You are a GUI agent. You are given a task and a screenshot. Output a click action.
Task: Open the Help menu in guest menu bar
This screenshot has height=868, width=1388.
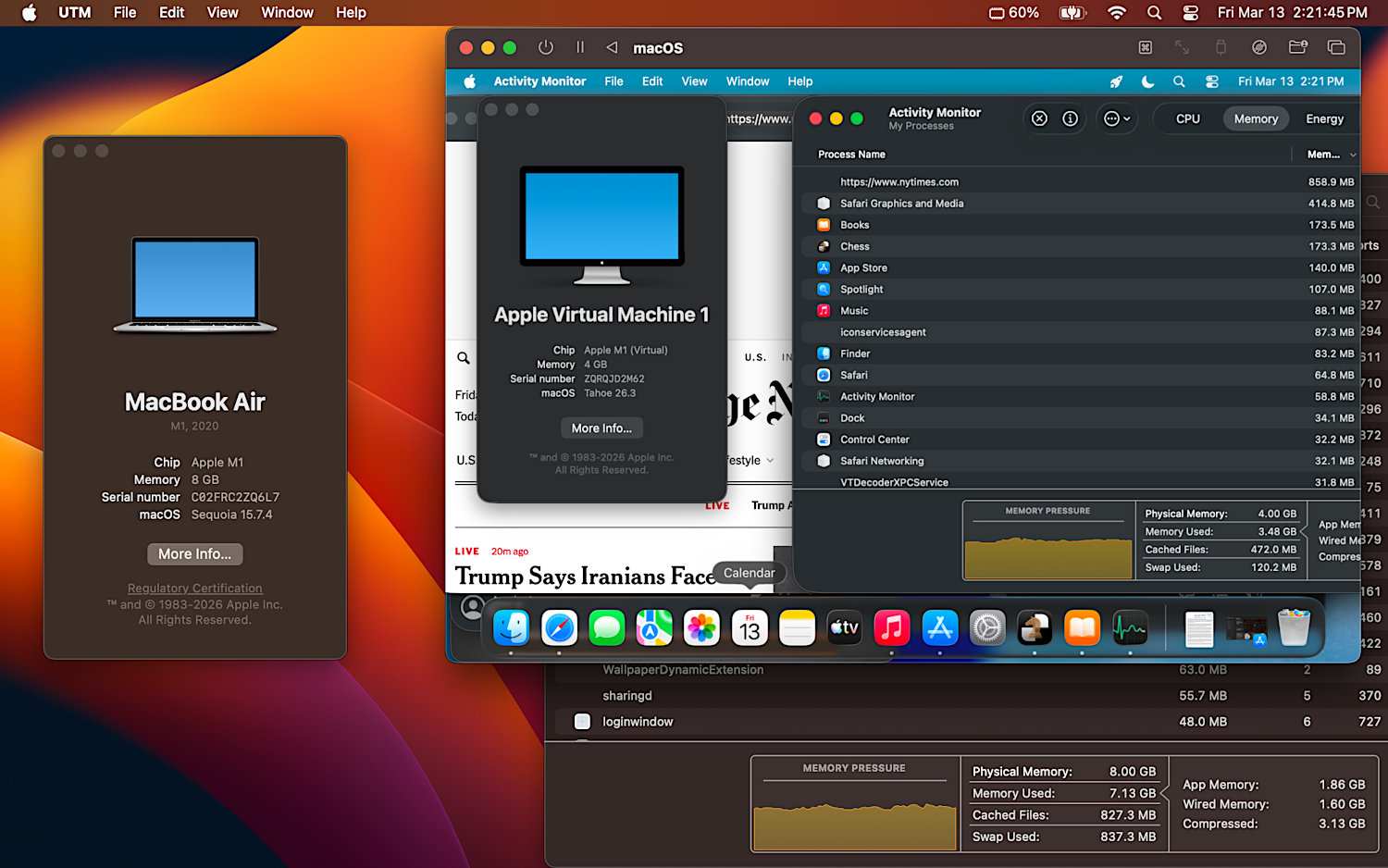click(800, 81)
